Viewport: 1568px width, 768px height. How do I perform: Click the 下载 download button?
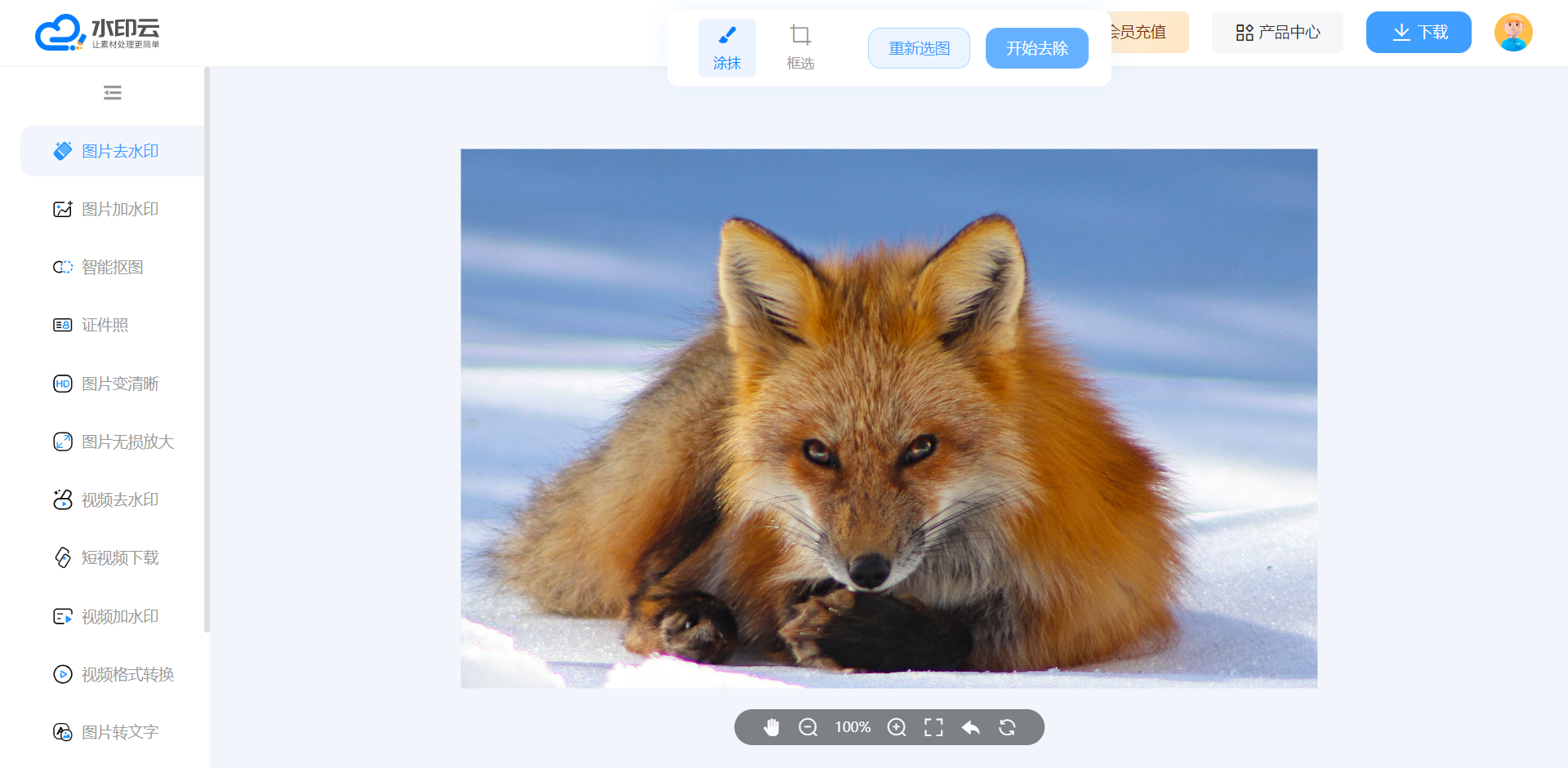(1419, 33)
